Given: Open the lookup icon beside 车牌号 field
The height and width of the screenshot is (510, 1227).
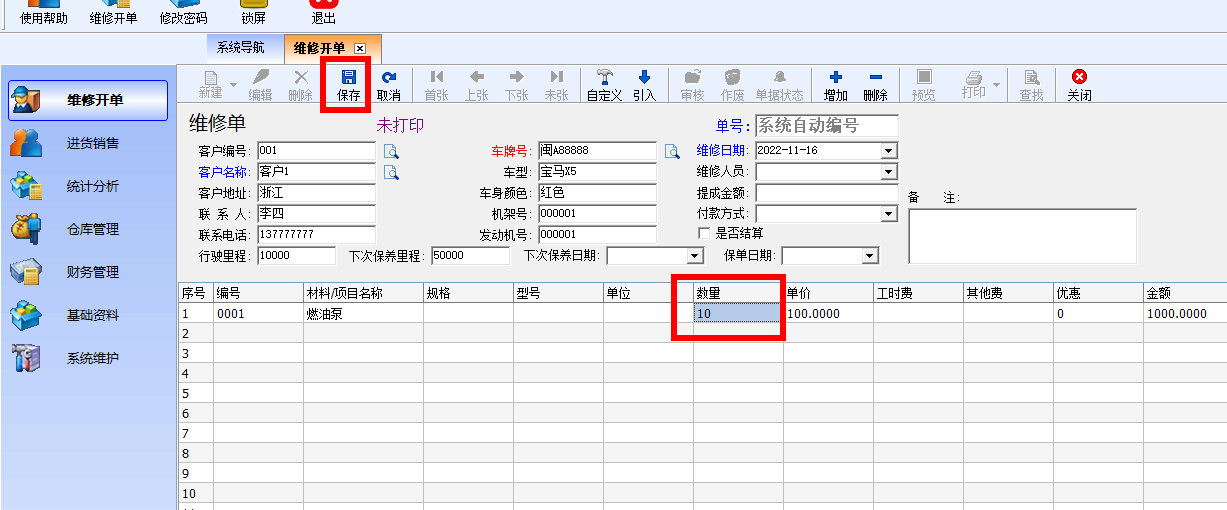Looking at the screenshot, I should click(x=672, y=152).
